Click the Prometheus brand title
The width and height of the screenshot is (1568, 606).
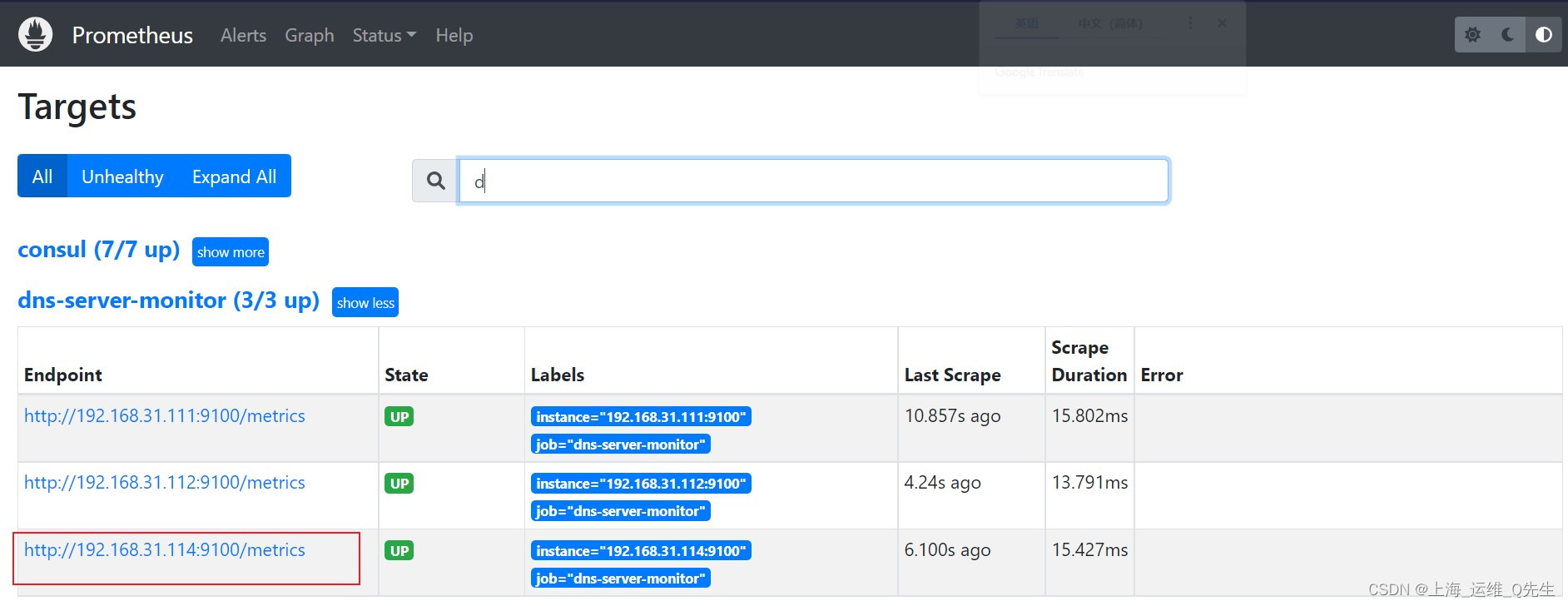(132, 35)
